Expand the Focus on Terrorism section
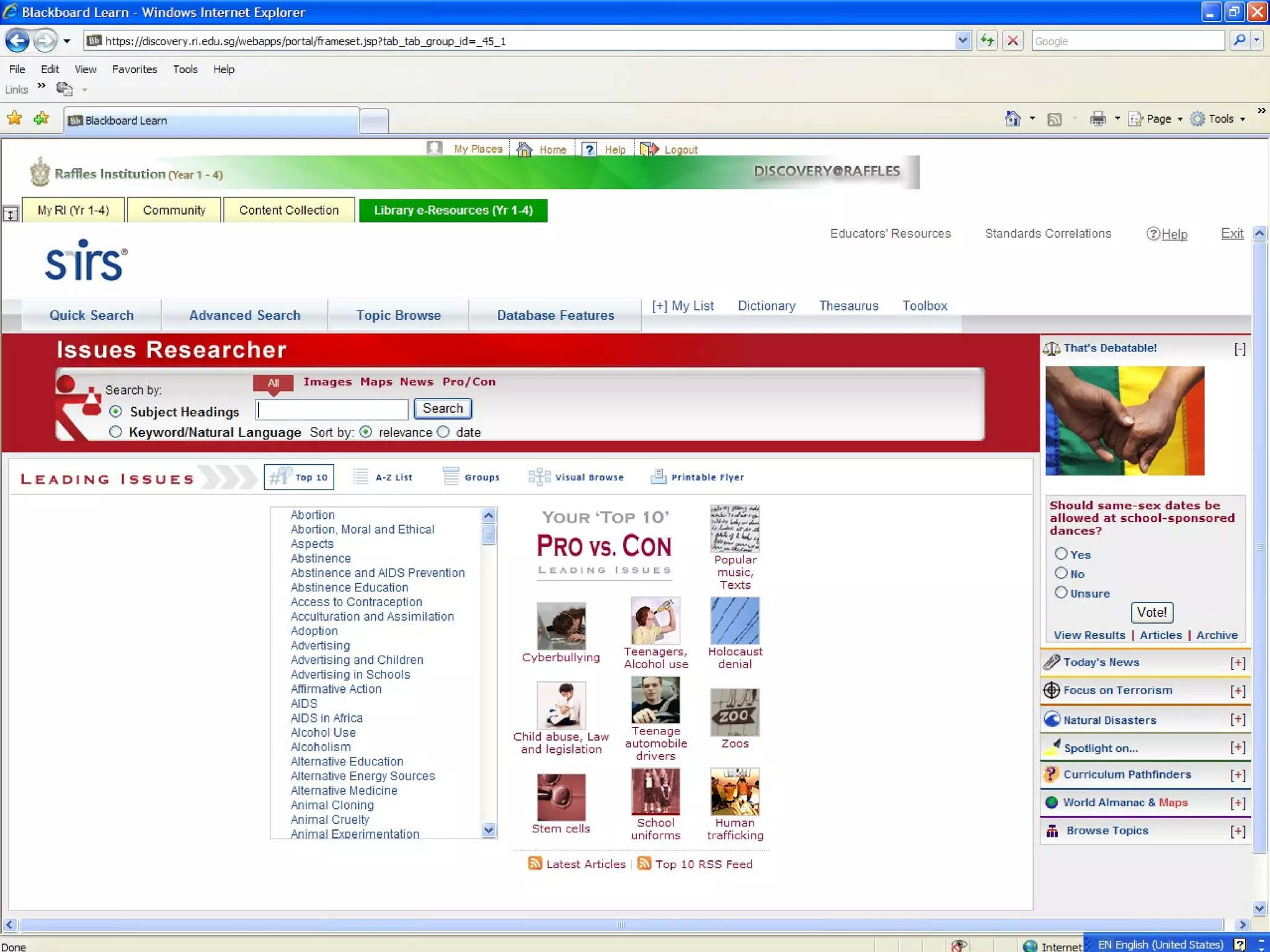 [x=1238, y=690]
